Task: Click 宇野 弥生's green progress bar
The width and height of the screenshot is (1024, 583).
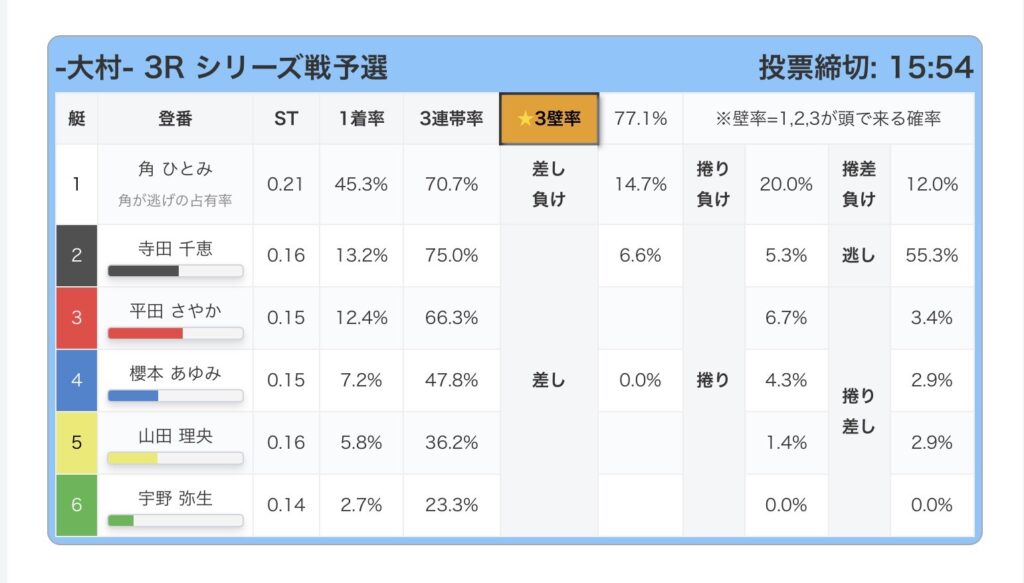Action: (175, 520)
